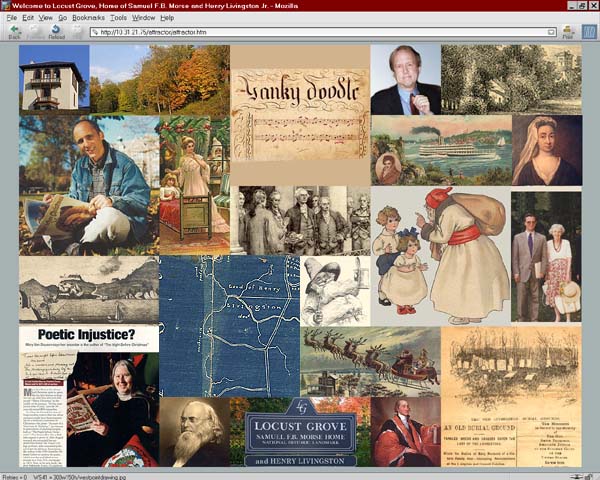Click the security lock icon in status bar
Screen dimensions: 600x480
(x=589, y=477)
